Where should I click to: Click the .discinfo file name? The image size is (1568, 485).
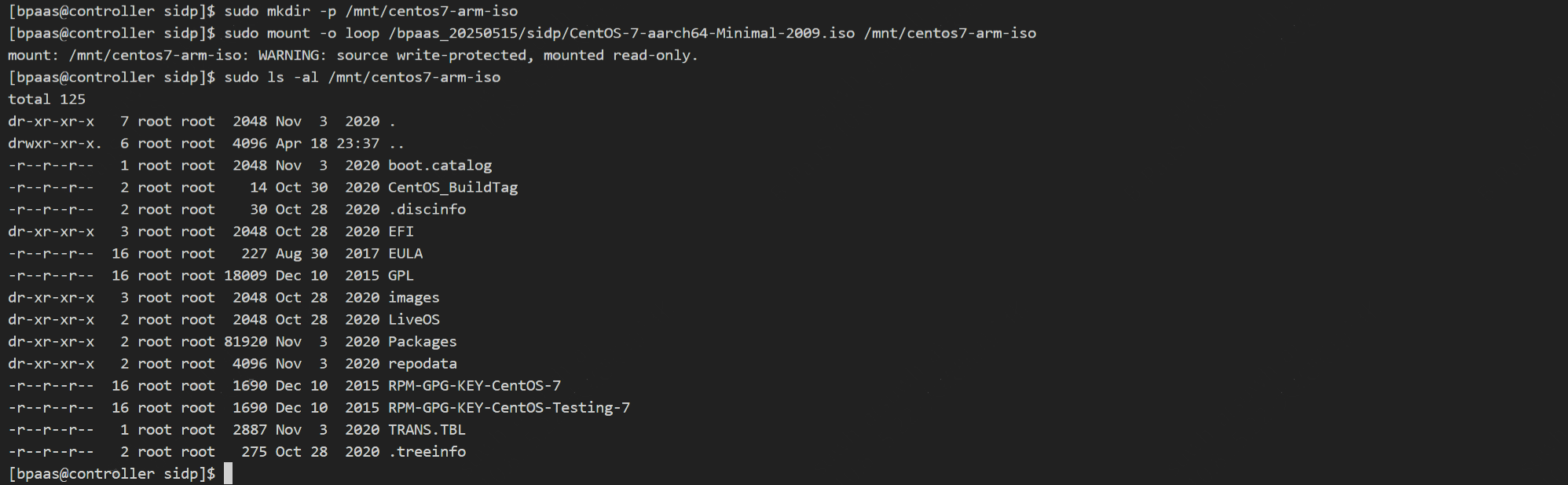(427, 209)
